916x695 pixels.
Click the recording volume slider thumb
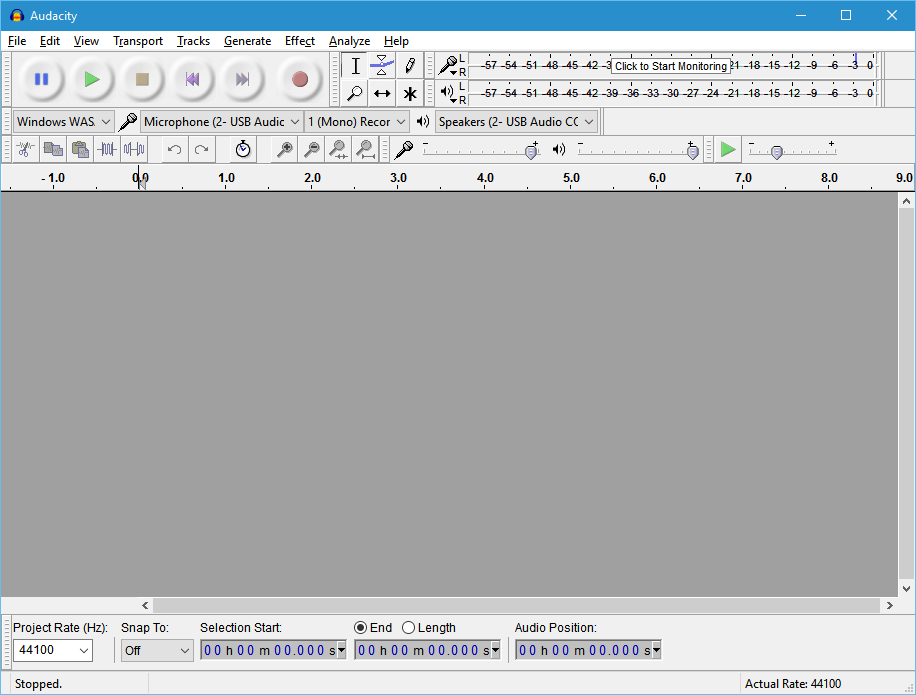pos(531,152)
